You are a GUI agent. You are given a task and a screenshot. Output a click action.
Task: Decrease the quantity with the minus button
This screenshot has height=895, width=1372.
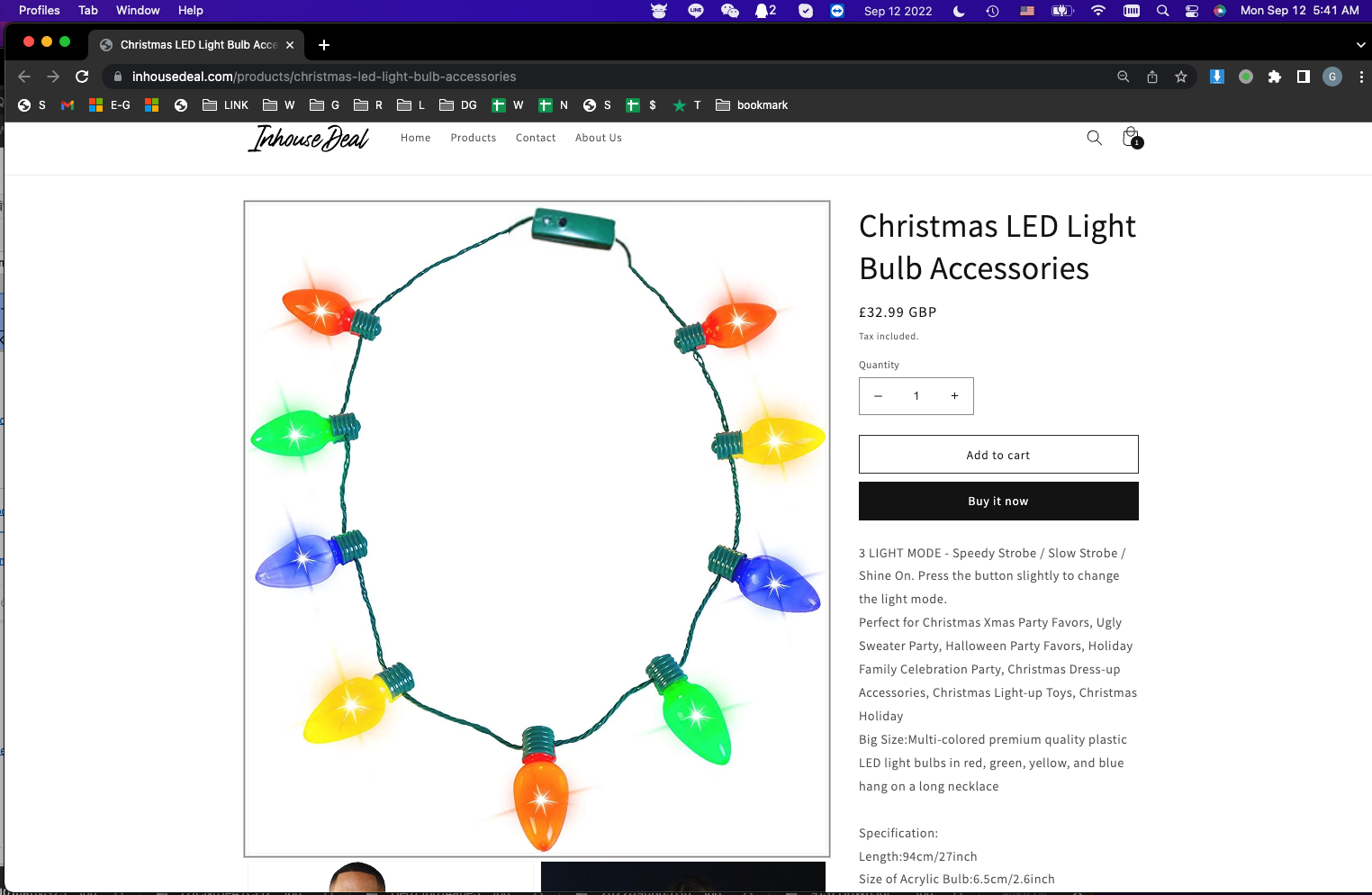click(x=879, y=396)
